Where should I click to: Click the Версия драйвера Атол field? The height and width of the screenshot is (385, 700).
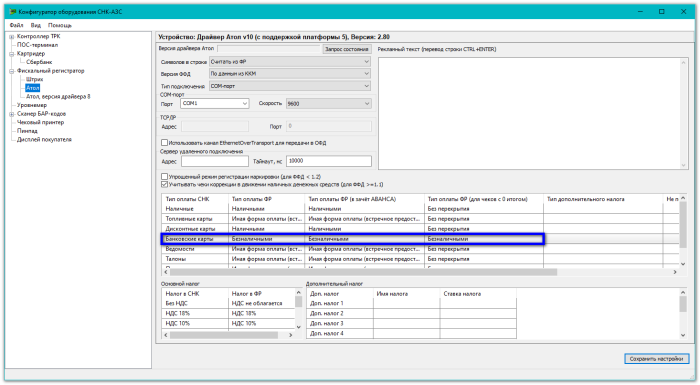coord(269,49)
